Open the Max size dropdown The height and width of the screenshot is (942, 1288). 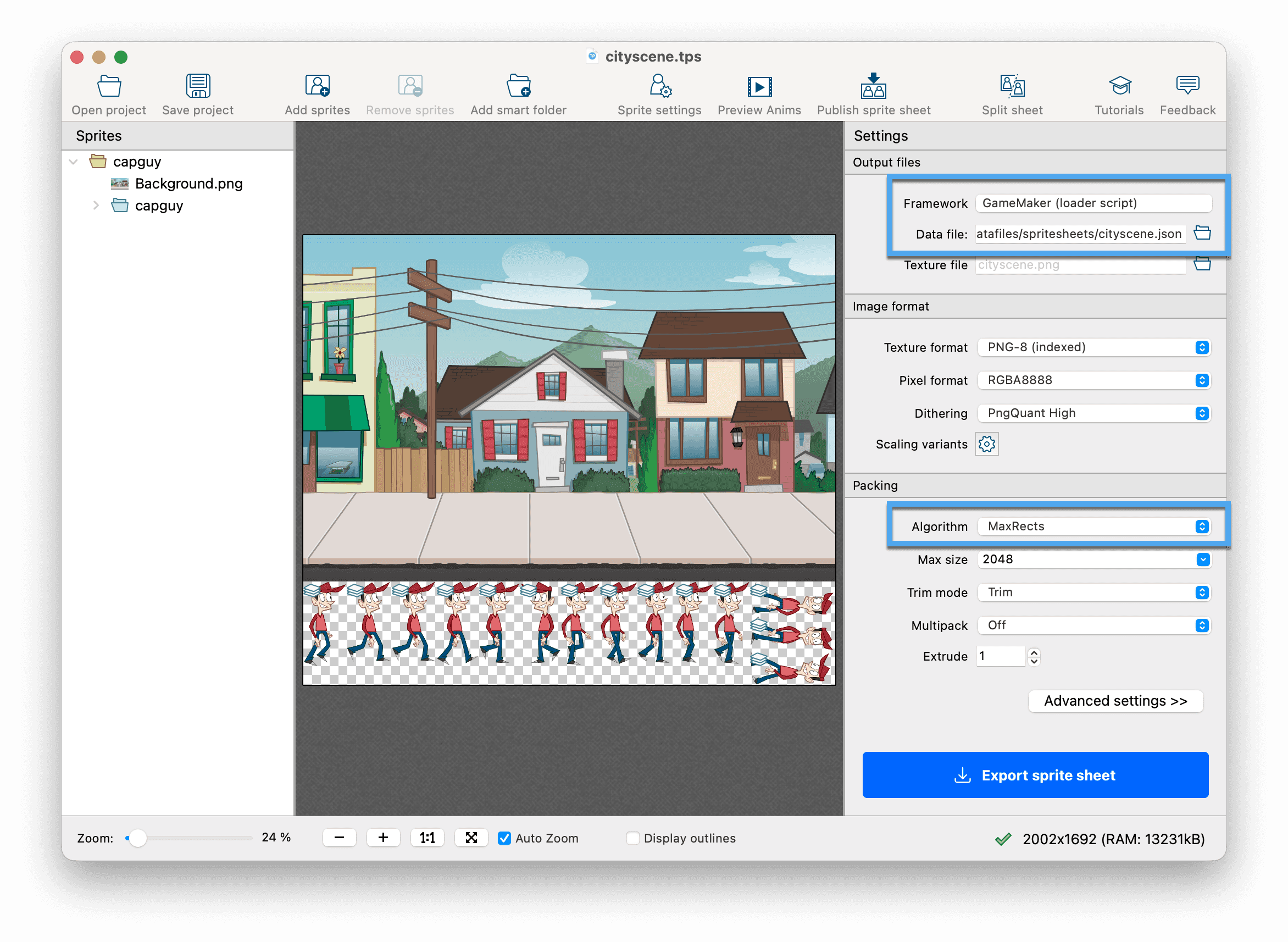point(1093,559)
